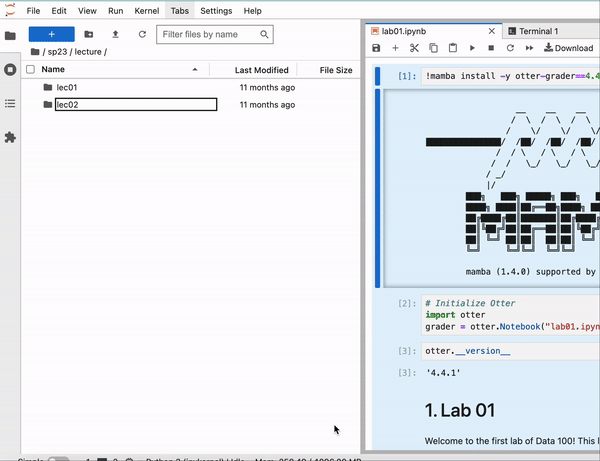Click the lec02 rename text box
Image resolution: width=600 pixels, height=461 pixels.
136,104
